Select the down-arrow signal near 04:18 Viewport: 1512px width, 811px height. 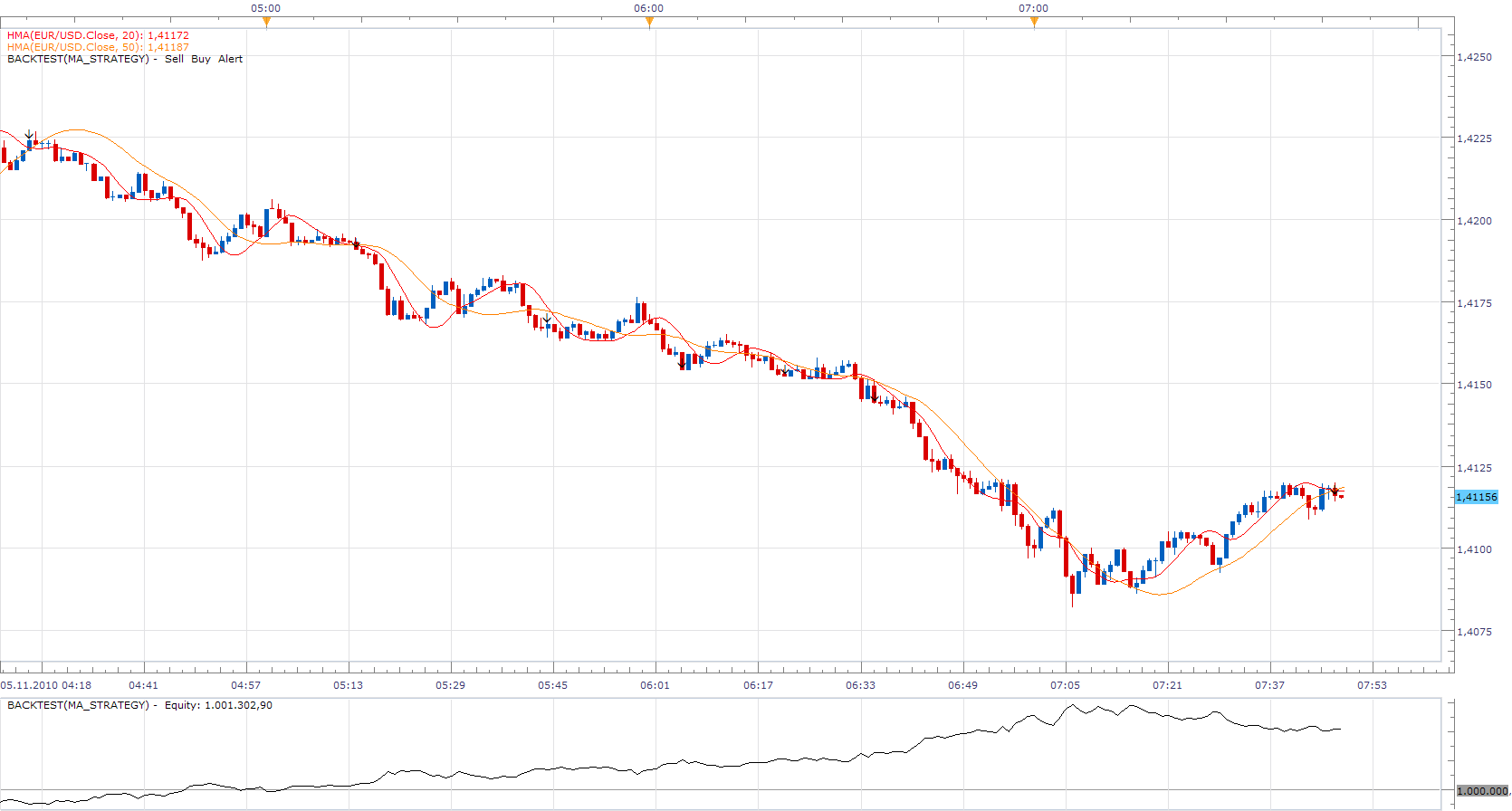click(x=30, y=135)
